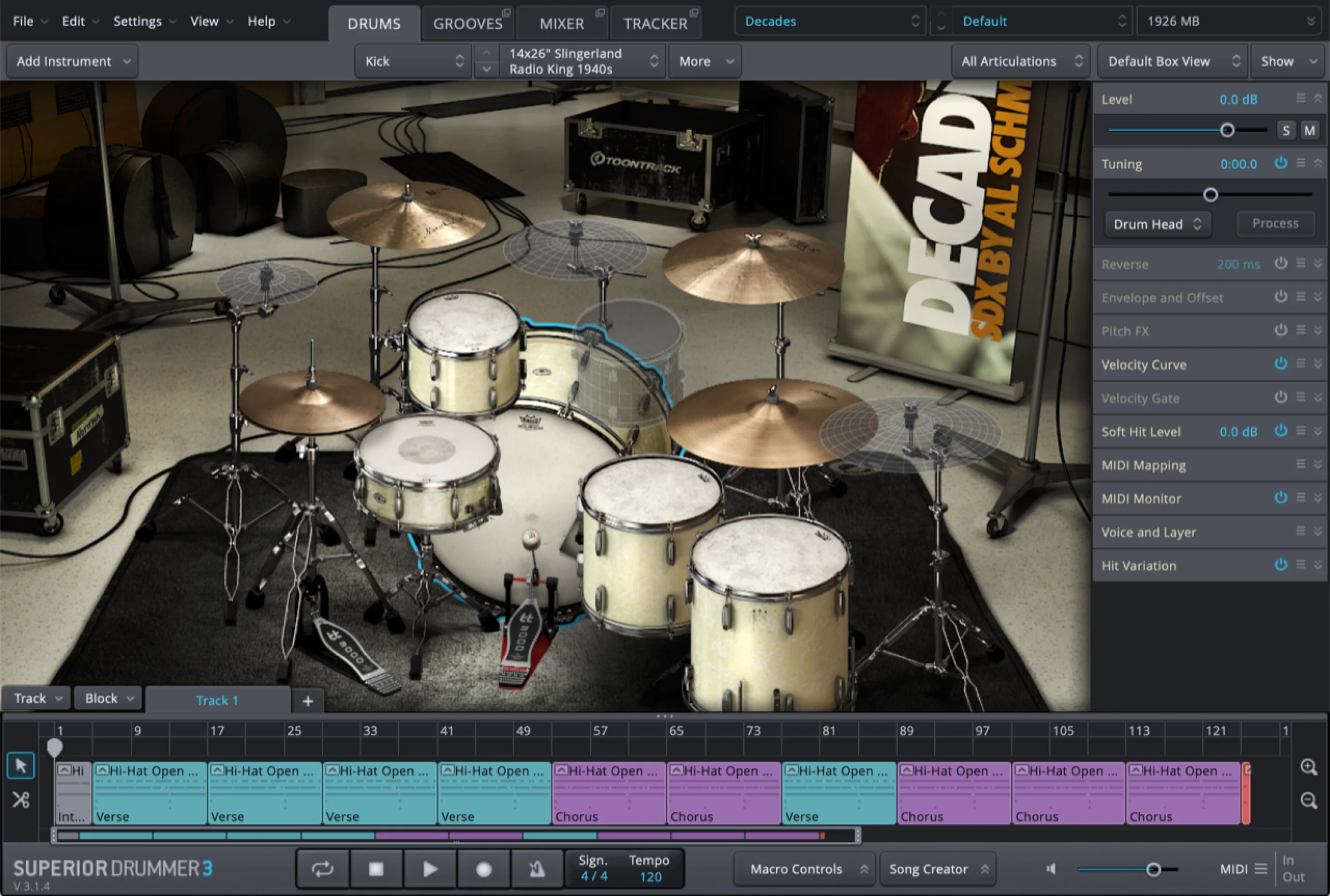Enable Envelope and Offset power button

tap(1281, 296)
